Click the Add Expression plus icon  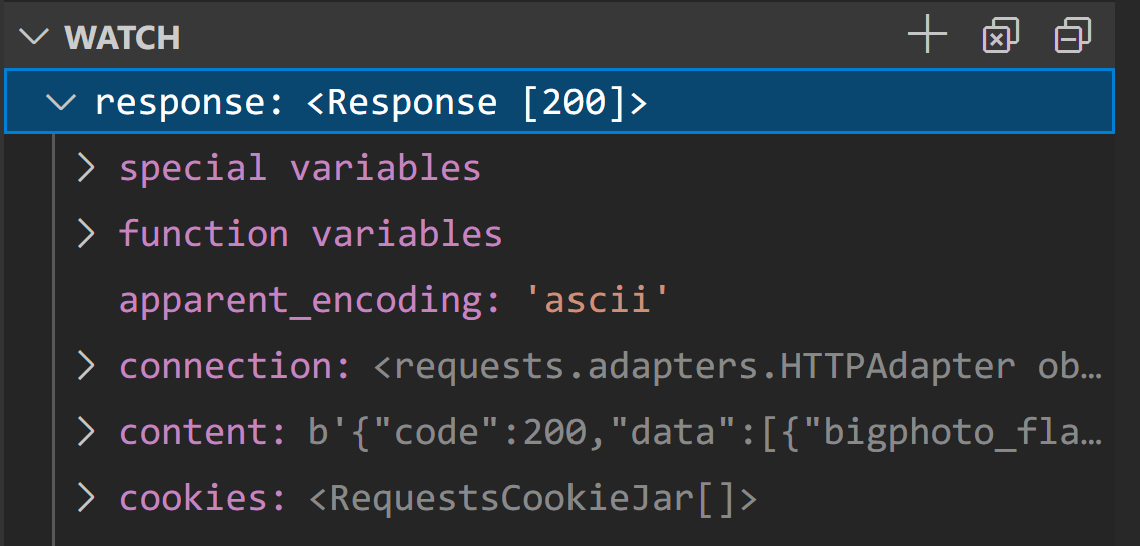927,38
